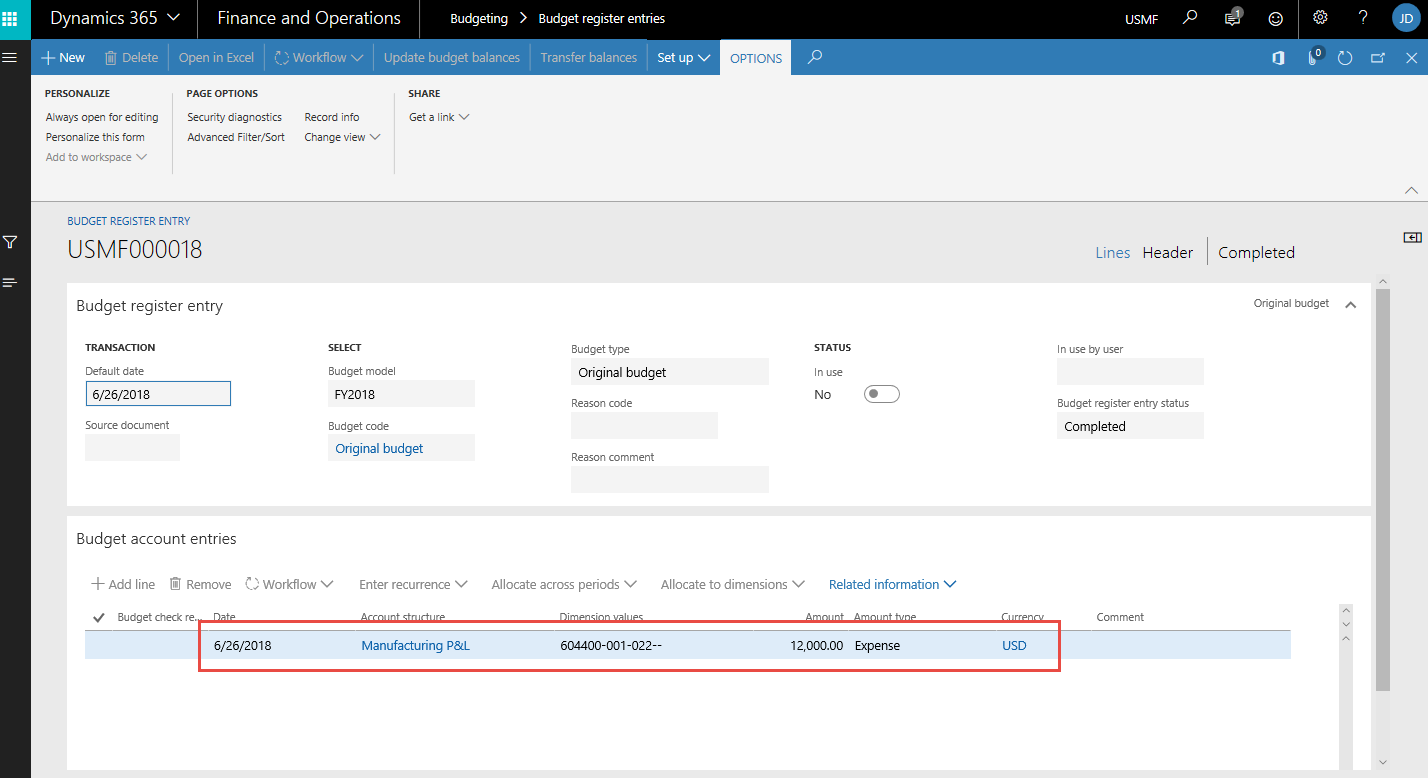The width and height of the screenshot is (1428, 778).
Task: Open the messages notification icon
Action: point(1234,18)
